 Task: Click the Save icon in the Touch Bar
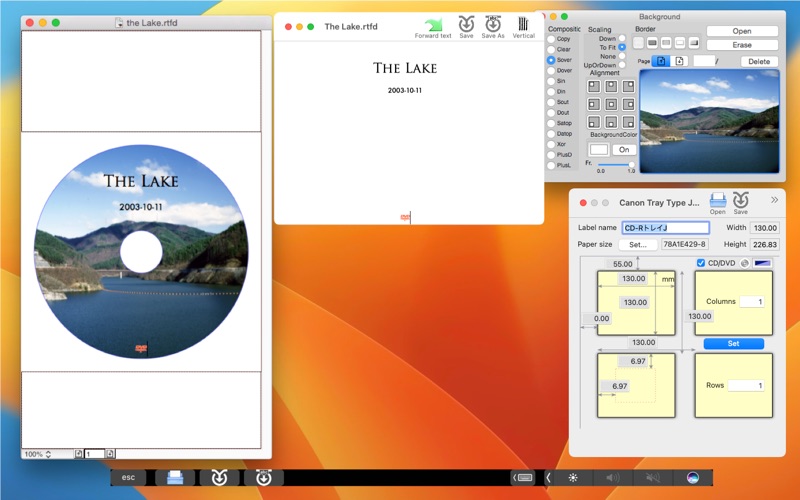click(219, 478)
